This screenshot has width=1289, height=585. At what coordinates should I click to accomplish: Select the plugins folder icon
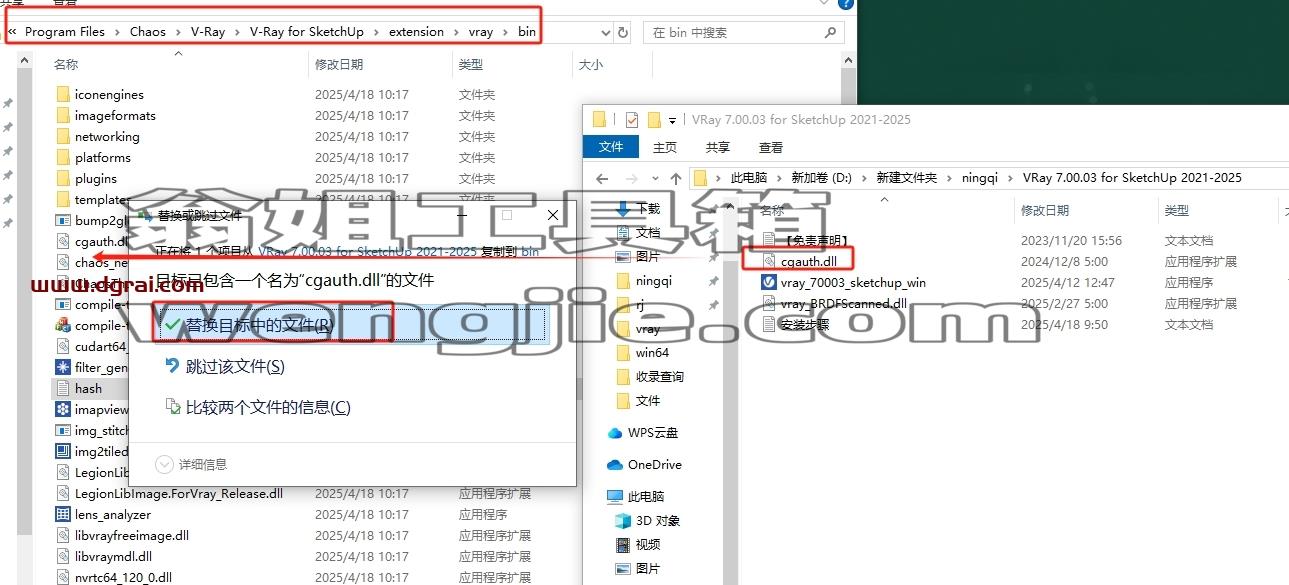[x=63, y=178]
